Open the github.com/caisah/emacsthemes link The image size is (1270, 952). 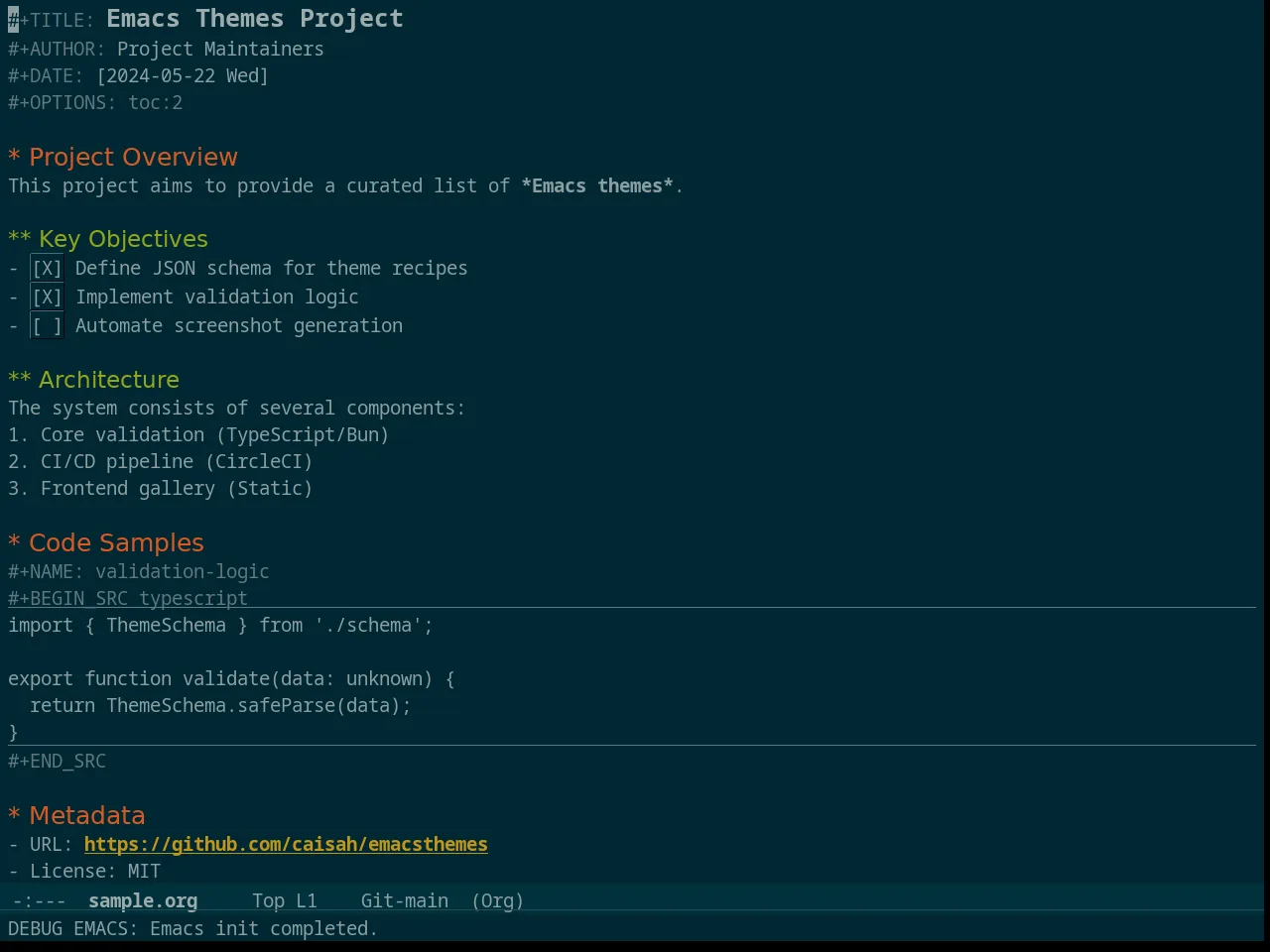point(286,844)
